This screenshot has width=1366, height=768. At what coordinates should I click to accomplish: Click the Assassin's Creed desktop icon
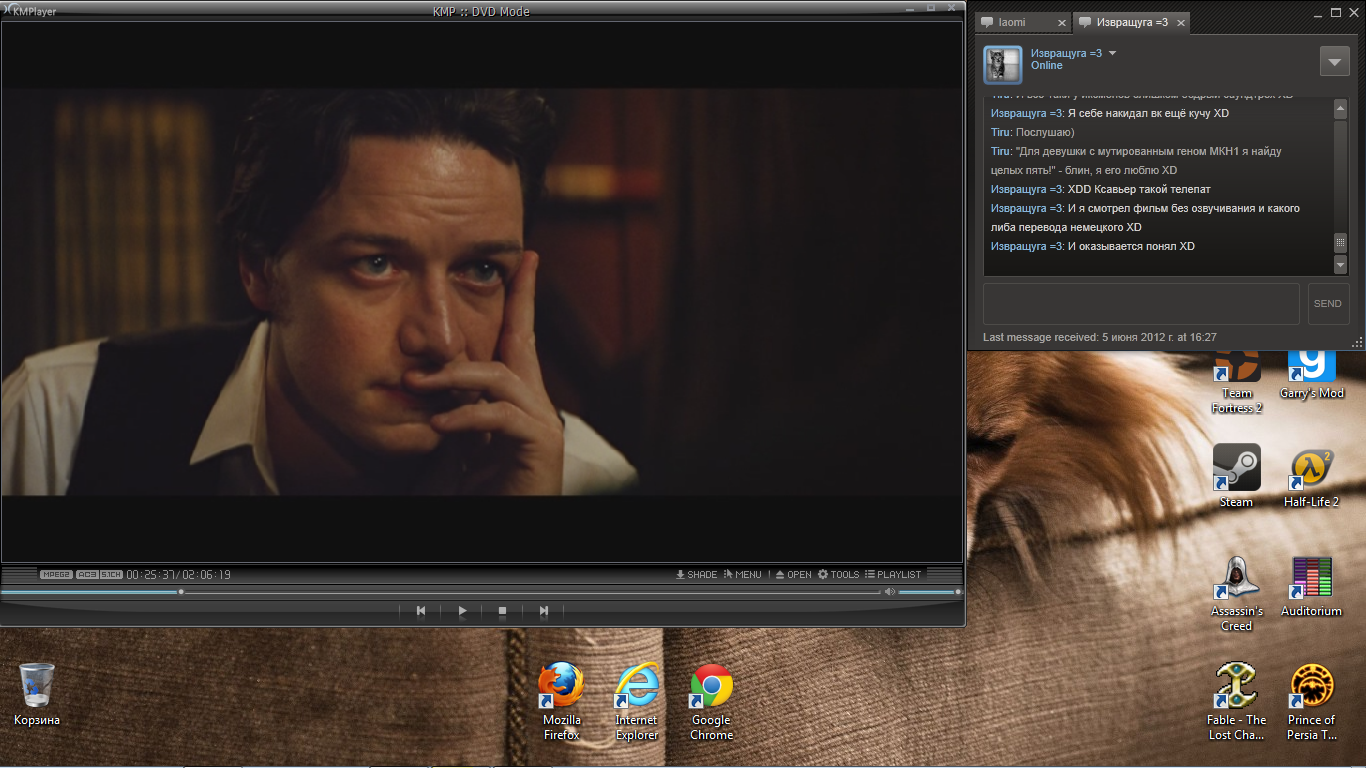1237,594
